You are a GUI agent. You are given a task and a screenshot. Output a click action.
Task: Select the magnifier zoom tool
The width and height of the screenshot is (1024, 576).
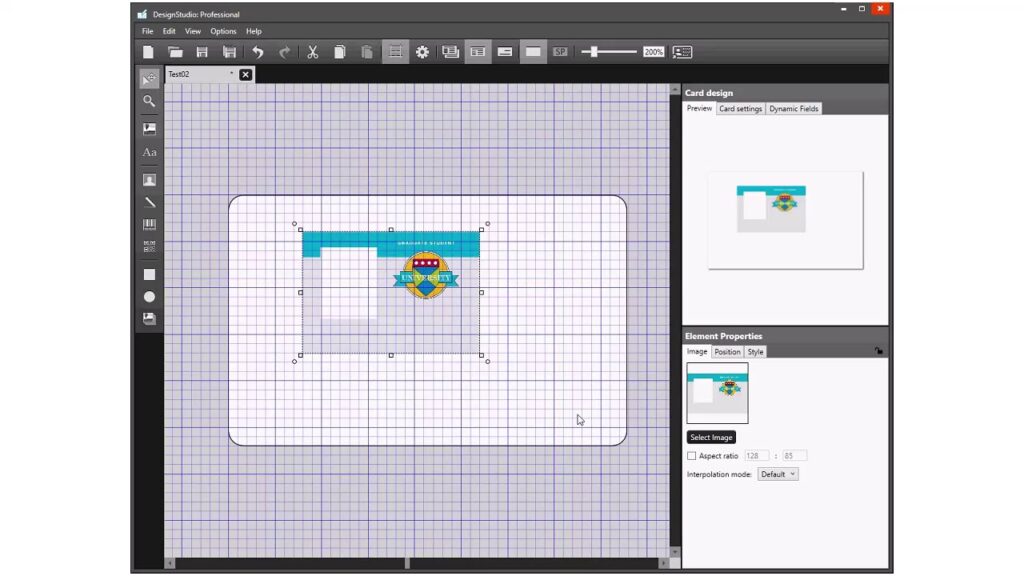coord(150,101)
